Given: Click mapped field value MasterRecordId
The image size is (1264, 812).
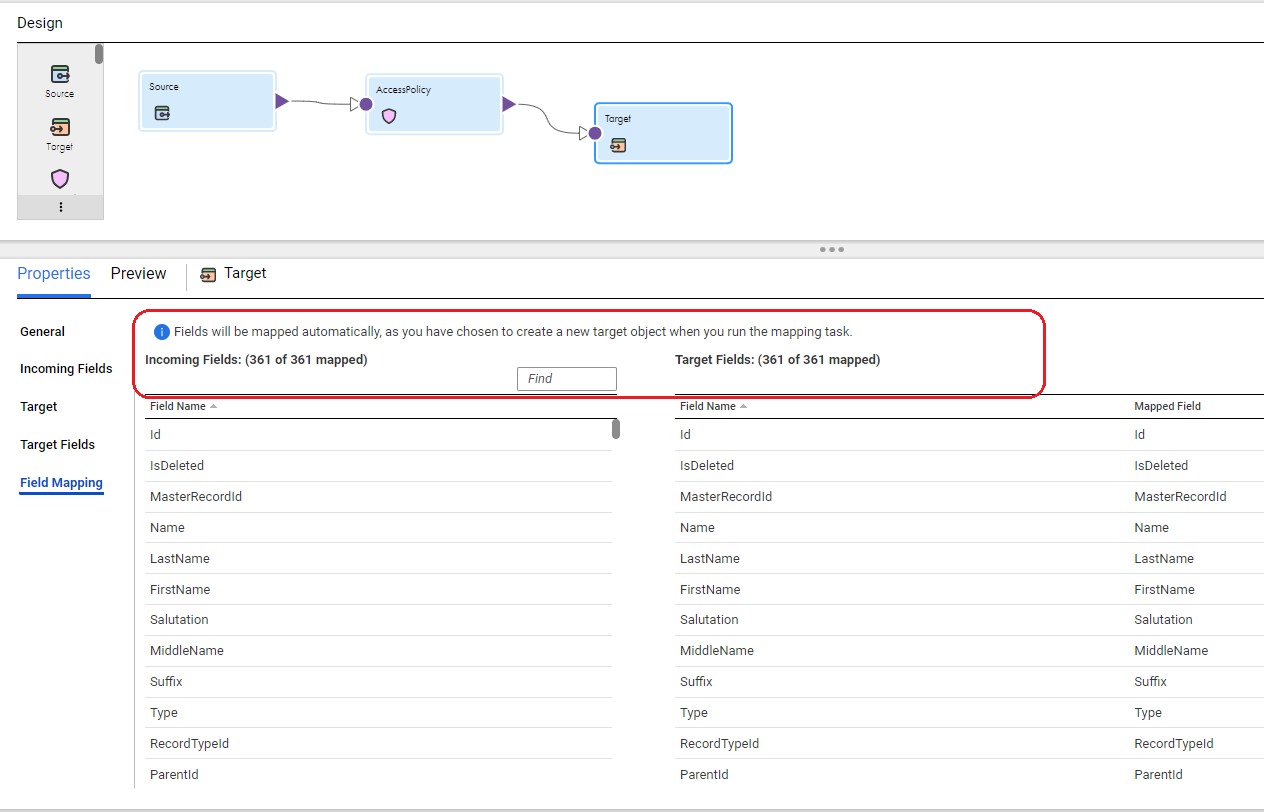Looking at the screenshot, I should pos(1180,497).
